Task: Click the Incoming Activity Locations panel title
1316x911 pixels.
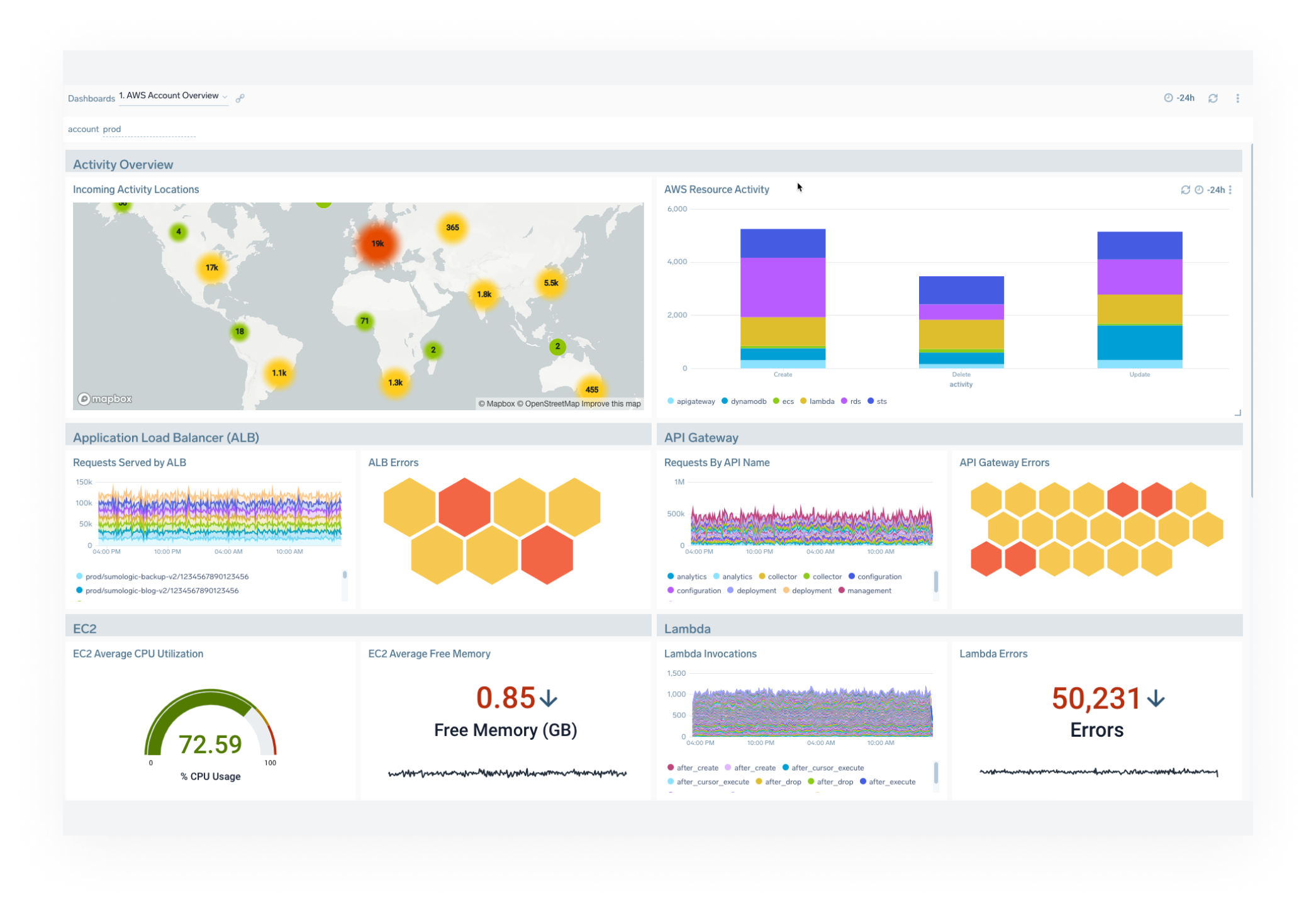Action: point(136,189)
